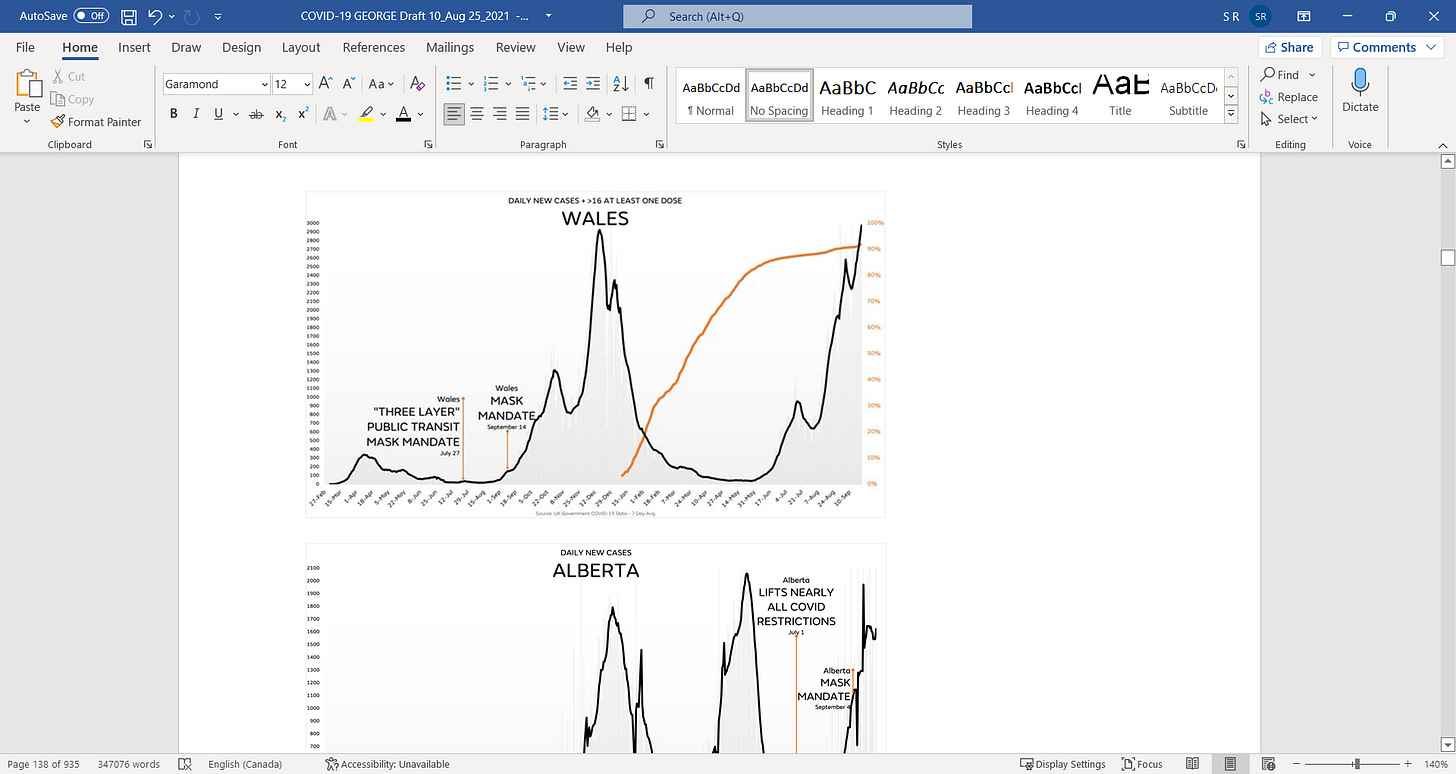Click the Undo arrow icon
Screen dimensions: 1456x774
(x=155, y=16)
